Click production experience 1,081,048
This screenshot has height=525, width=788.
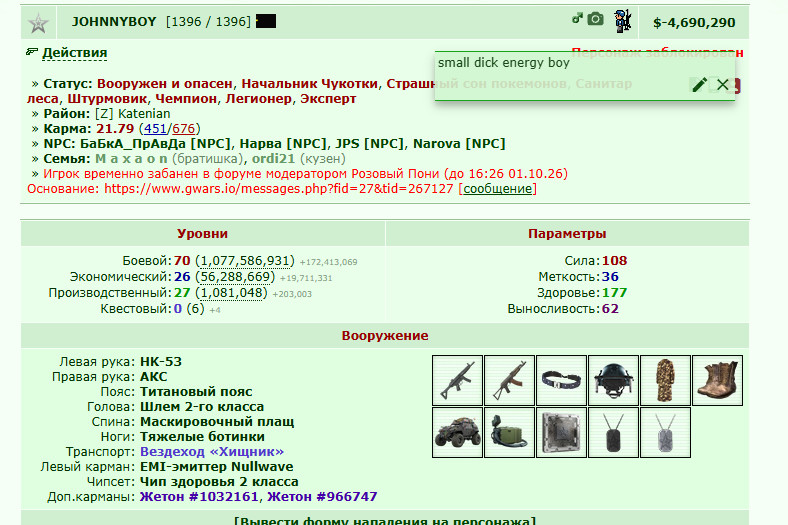[232, 293]
